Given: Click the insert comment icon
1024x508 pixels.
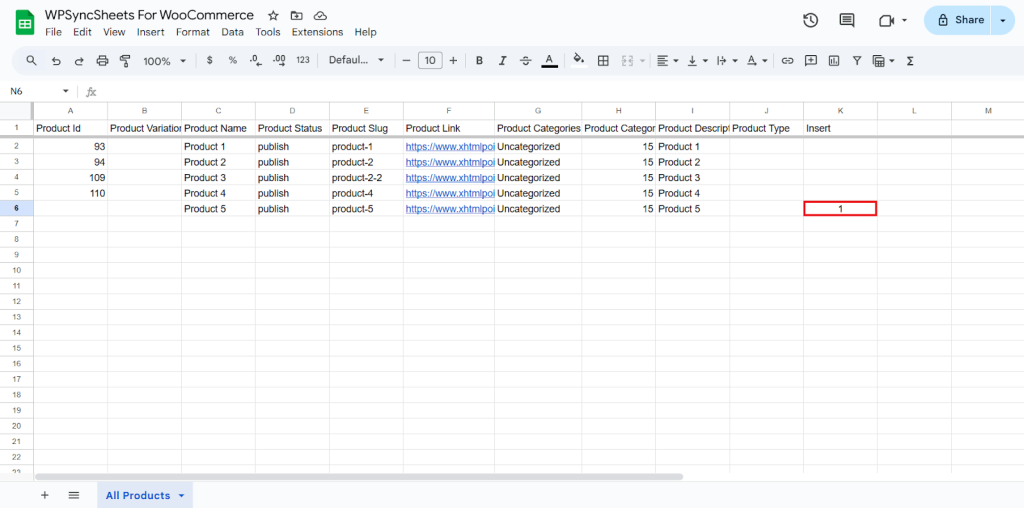Looking at the screenshot, I should pyautogui.click(x=810, y=61).
